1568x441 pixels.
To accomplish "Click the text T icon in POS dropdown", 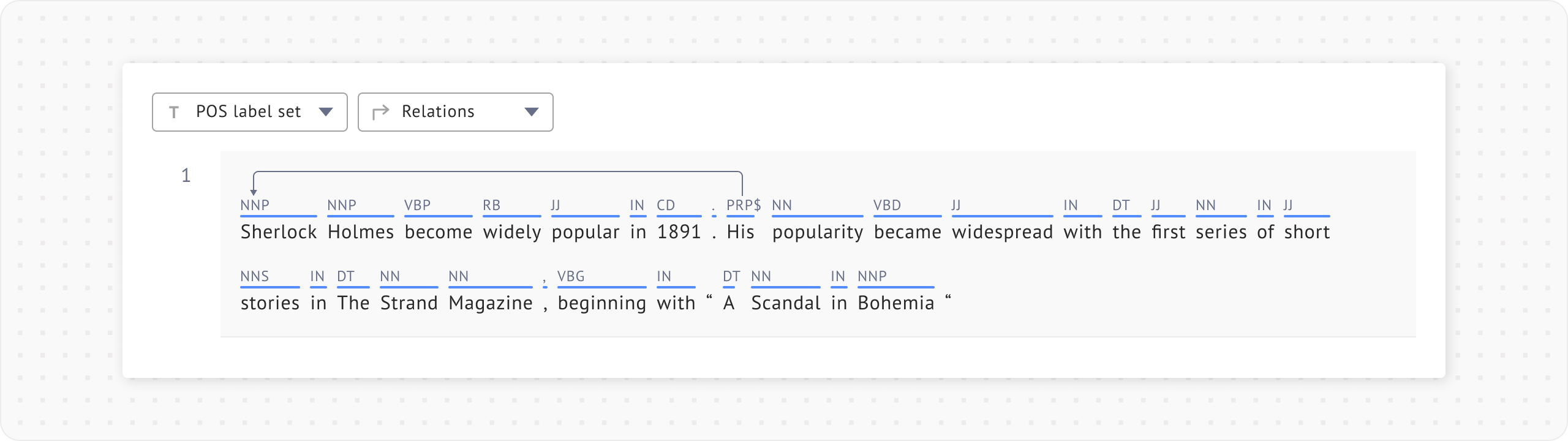I will (174, 112).
